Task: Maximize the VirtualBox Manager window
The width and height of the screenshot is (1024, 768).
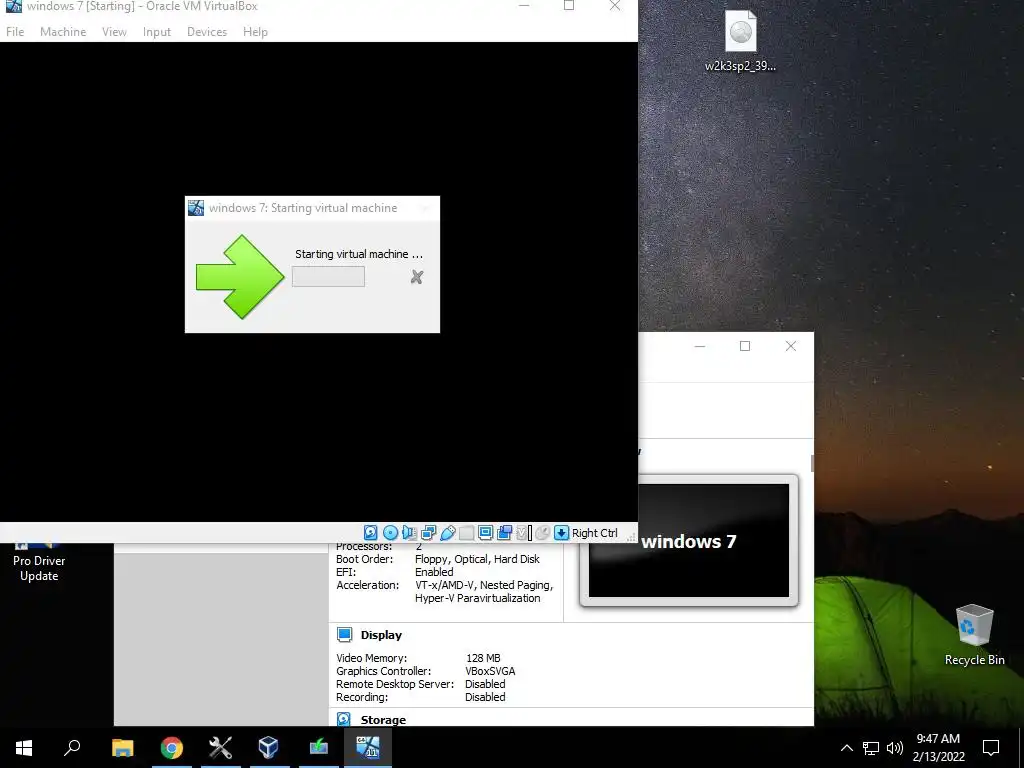Action: 744,346
